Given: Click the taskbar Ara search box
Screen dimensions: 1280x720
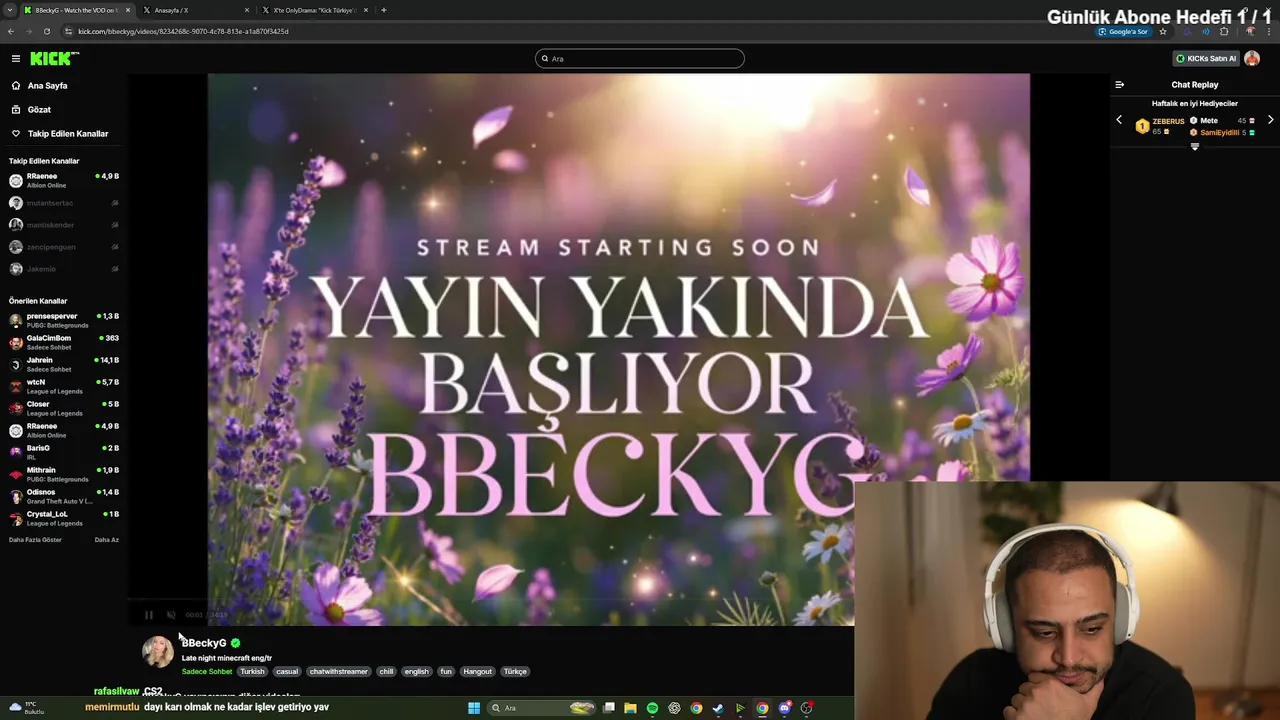Looking at the screenshot, I should [x=541, y=708].
